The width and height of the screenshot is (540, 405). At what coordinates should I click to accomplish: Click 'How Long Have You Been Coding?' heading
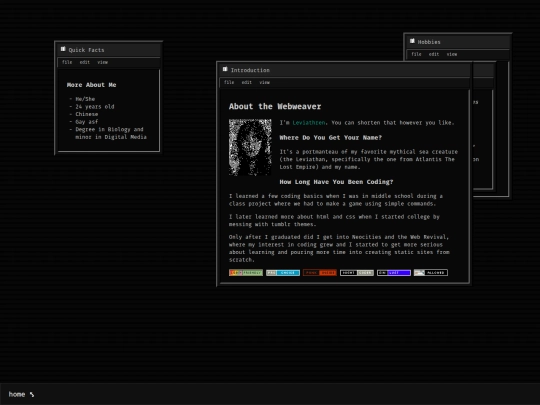pyautogui.click(x=336, y=182)
